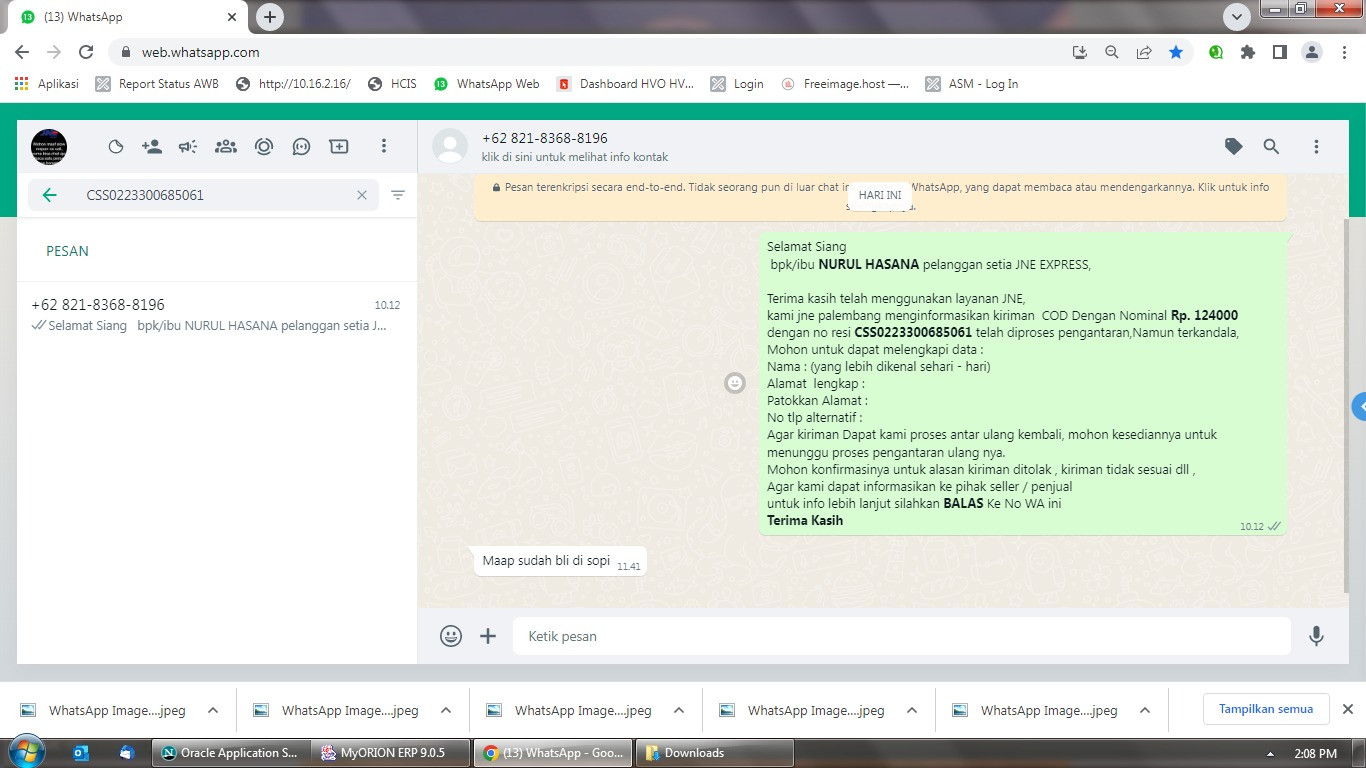1366x768 pixels.
Task: Open chat header three-dot menu
Action: (1316, 147)
